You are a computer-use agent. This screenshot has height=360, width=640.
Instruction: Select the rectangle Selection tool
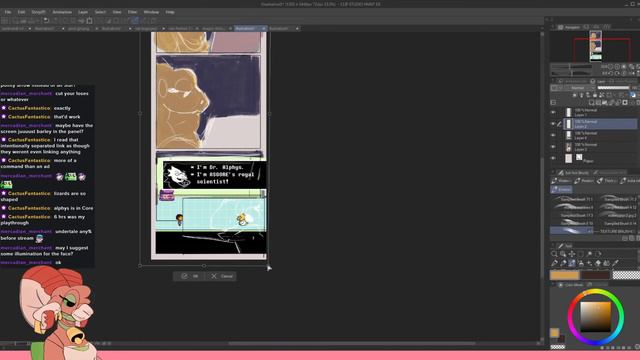pos(580,253)
